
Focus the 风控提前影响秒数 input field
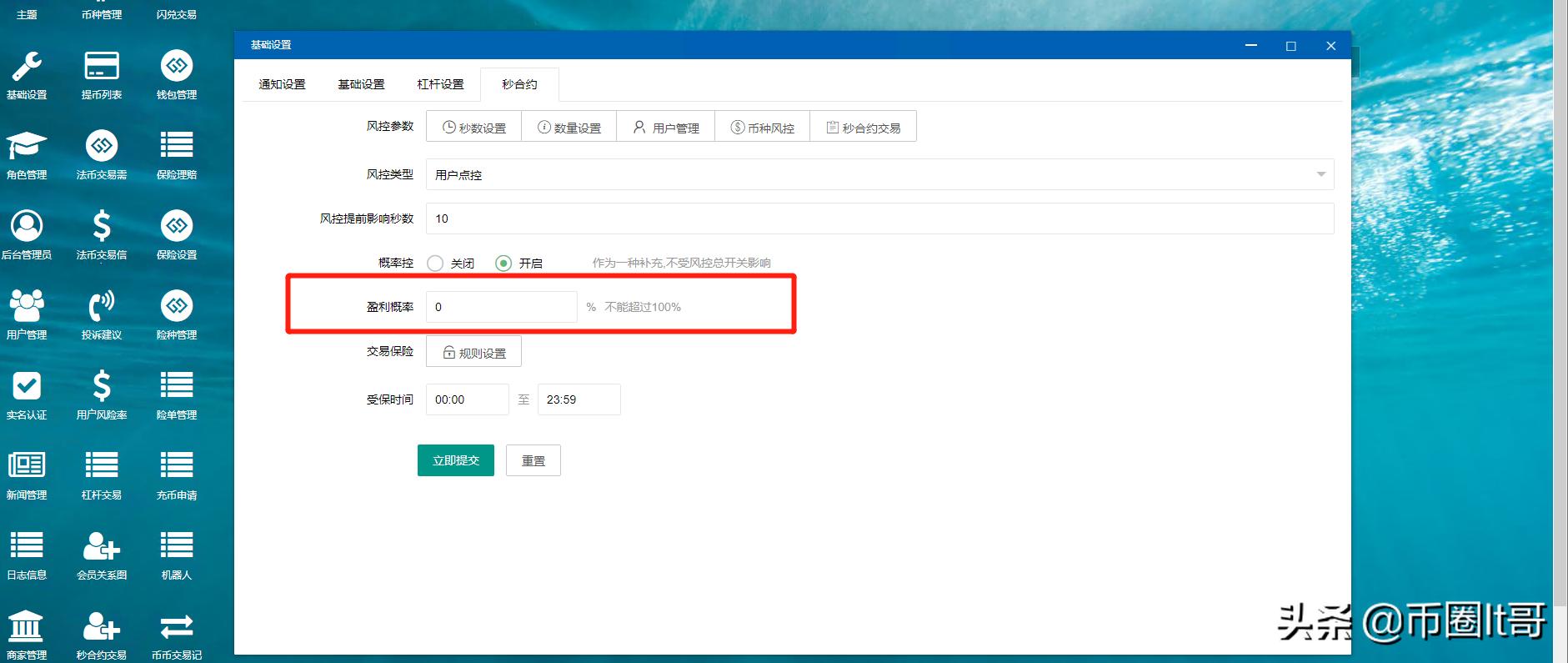tap(879, 218)
